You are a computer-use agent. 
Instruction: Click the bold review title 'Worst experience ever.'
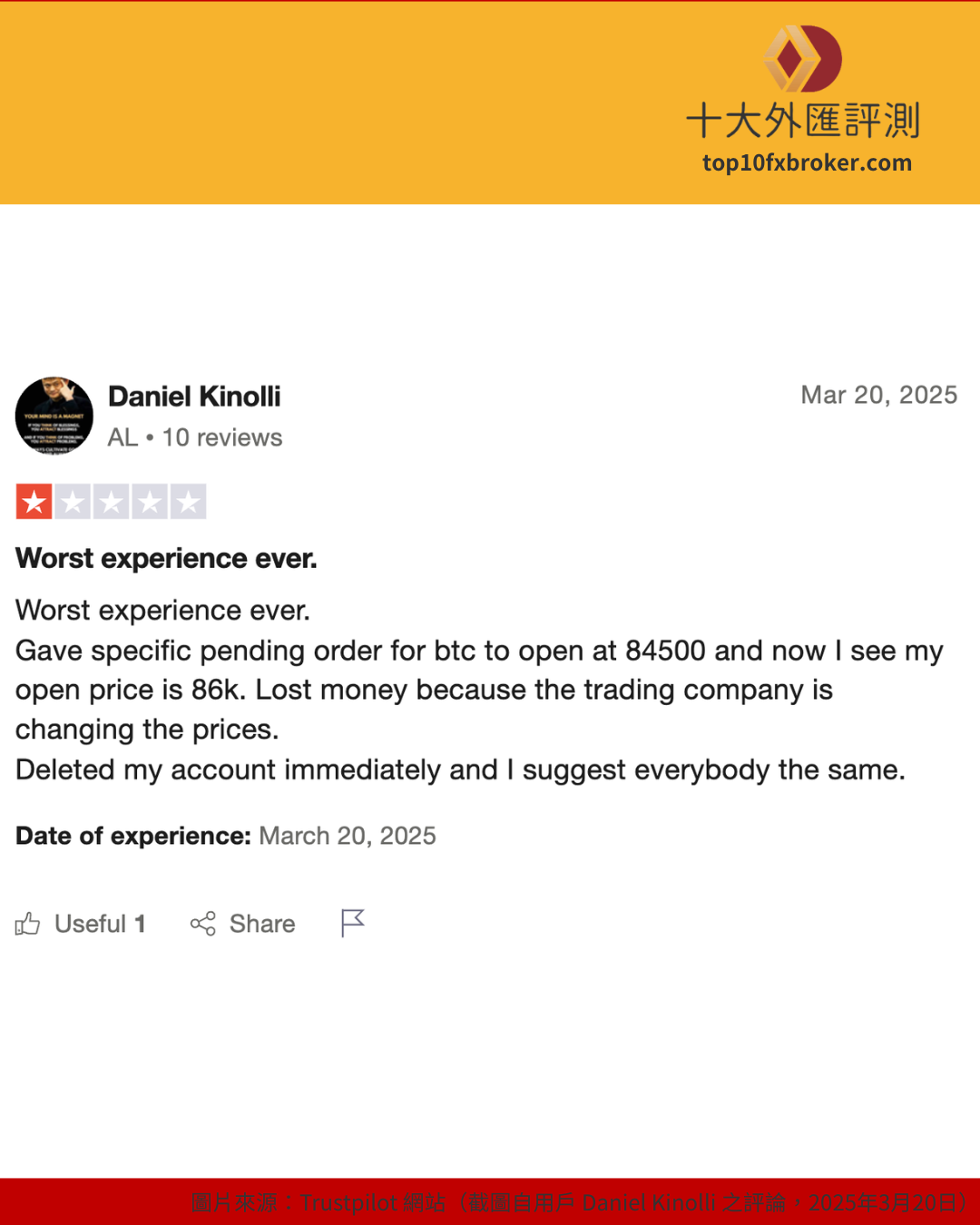click(166, 558)
